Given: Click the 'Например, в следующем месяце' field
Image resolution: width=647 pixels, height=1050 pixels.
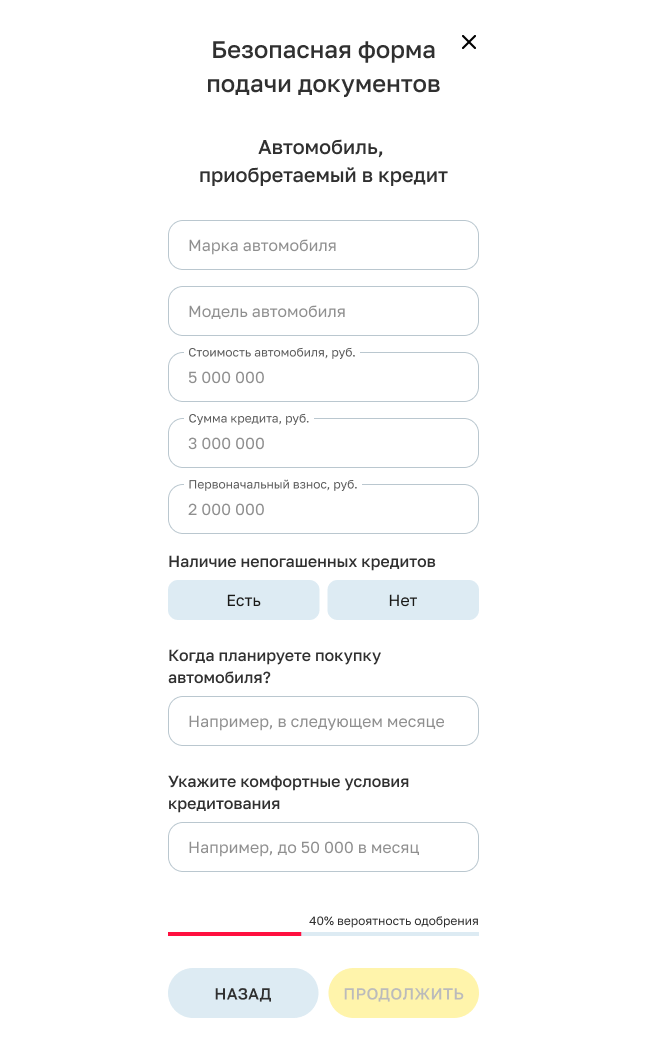Looking at the screenshot, I should pyautogui.click(x=323, y=721).
